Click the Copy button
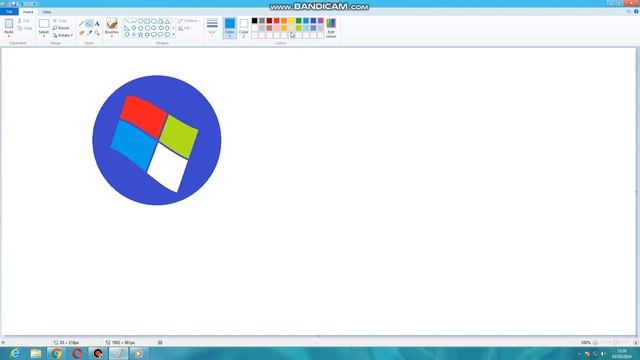 [x=24, y=28]
